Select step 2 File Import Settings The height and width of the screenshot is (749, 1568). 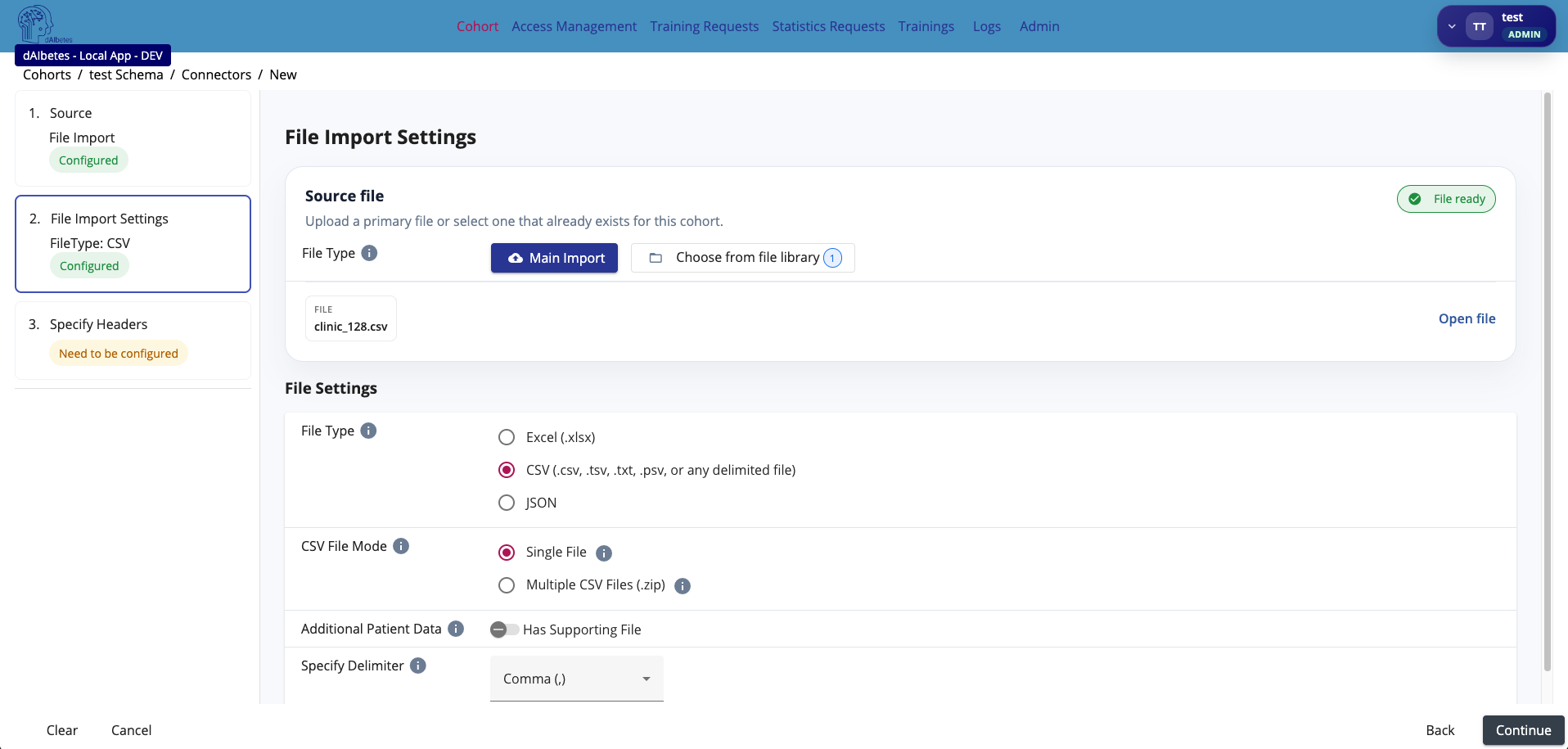click(133, 244)
